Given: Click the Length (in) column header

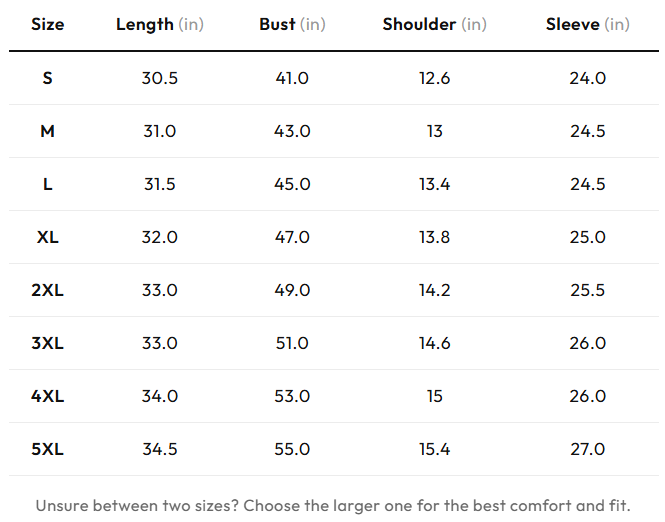Looking at the screenshot, I should pyautogui.click(x=160, y=25).
